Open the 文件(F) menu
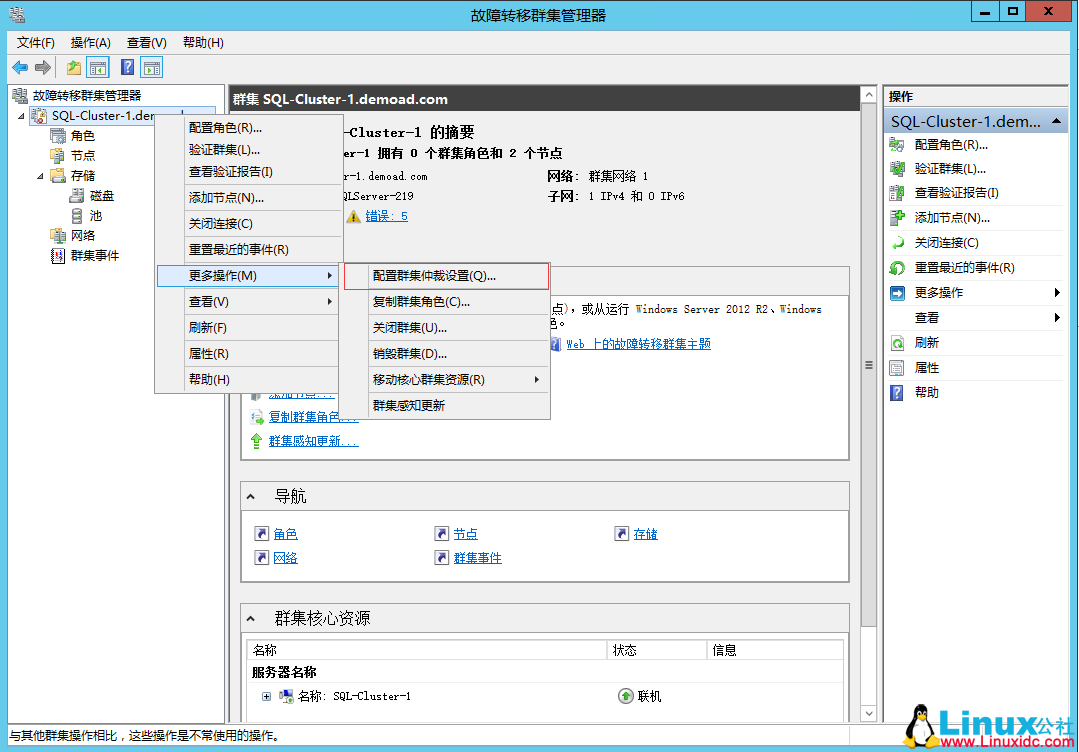The width and height of the screenshot is (1079, 752). point(36,43)
